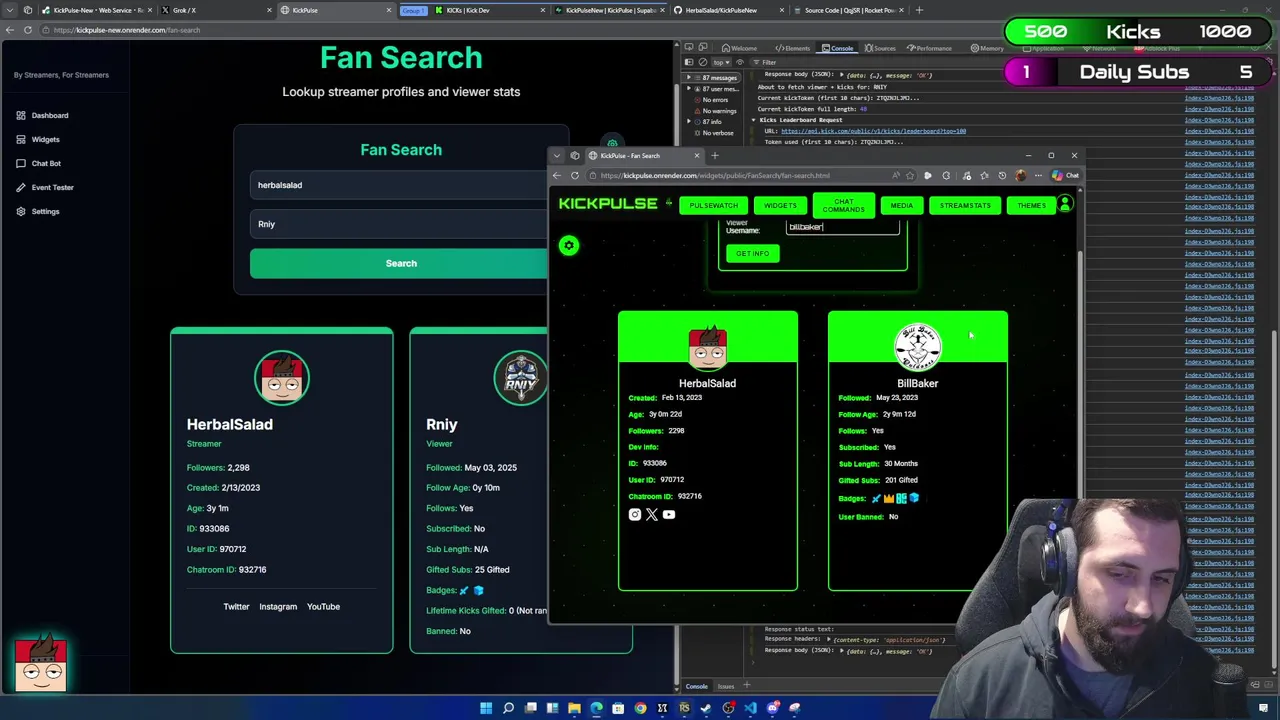Collapse Kicks Leaderboard Request group
The image size is (1280, 720).
click(754, 120)
